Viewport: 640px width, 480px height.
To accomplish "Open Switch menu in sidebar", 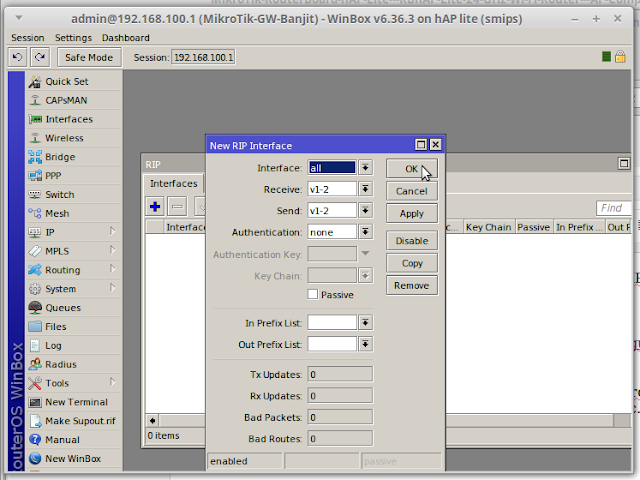I will [x=74, y=195].
